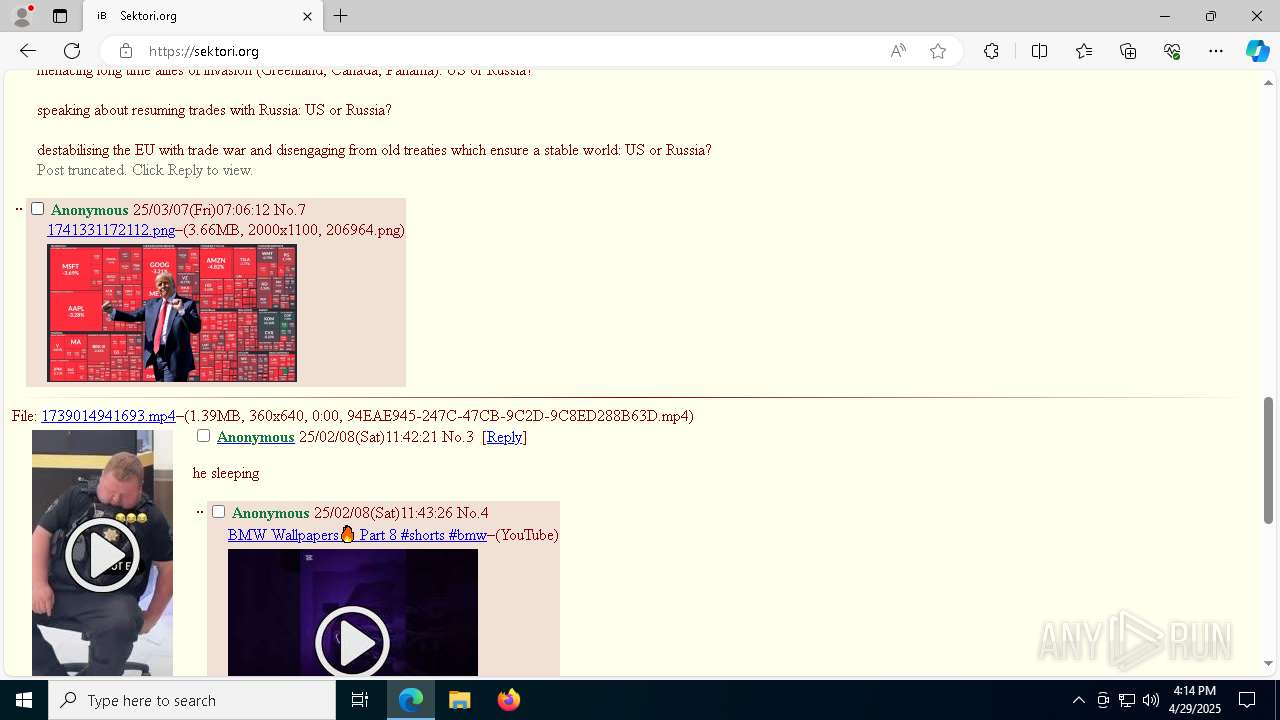Open Settings and more menu
This screenshot has height=720, width=1280.
[x=1216, y=51]
